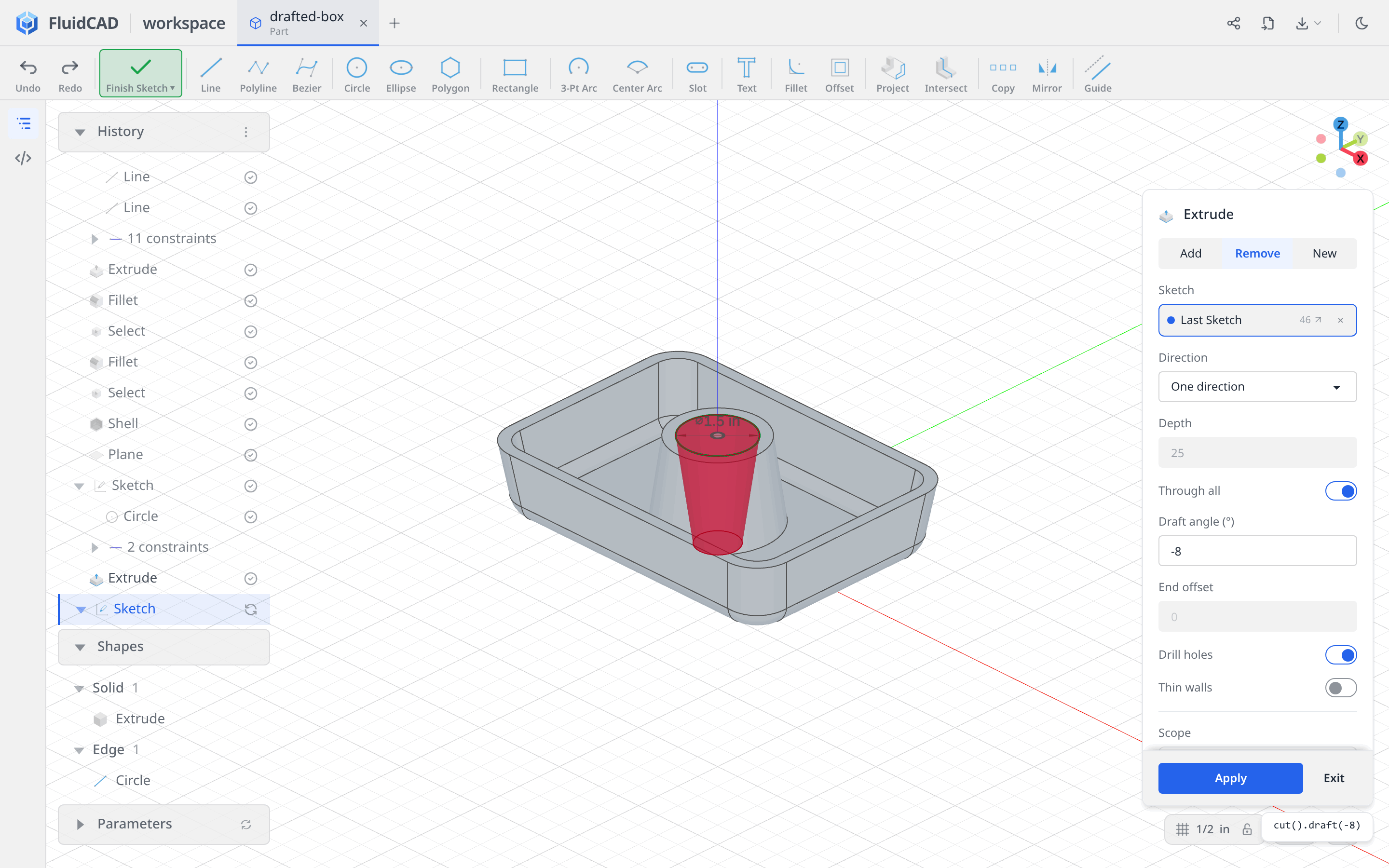Click the Undo button
The image size is (1389, 868).
(27, 75)
